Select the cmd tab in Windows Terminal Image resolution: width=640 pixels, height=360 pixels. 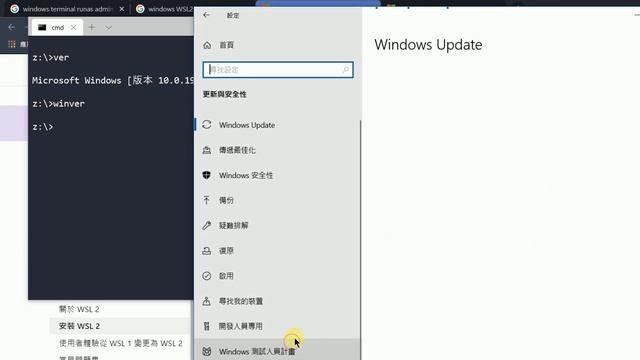tap(57, 28)
